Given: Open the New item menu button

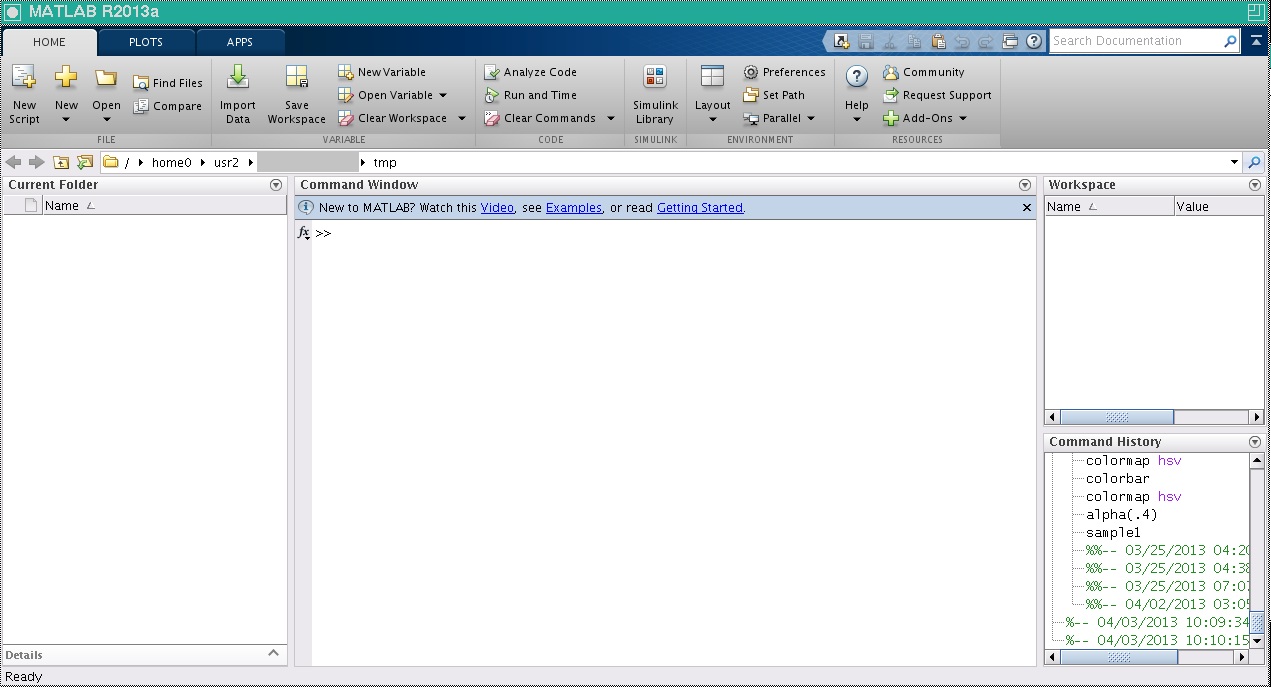Looking at the screenshot, I should 66,96.
